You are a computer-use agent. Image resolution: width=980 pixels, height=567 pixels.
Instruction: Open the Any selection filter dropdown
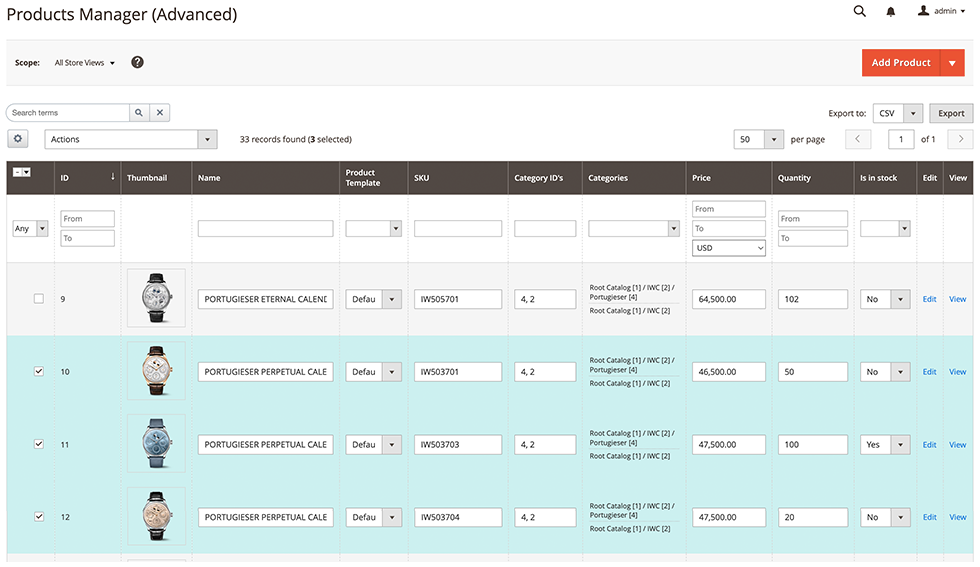[31, 228]
